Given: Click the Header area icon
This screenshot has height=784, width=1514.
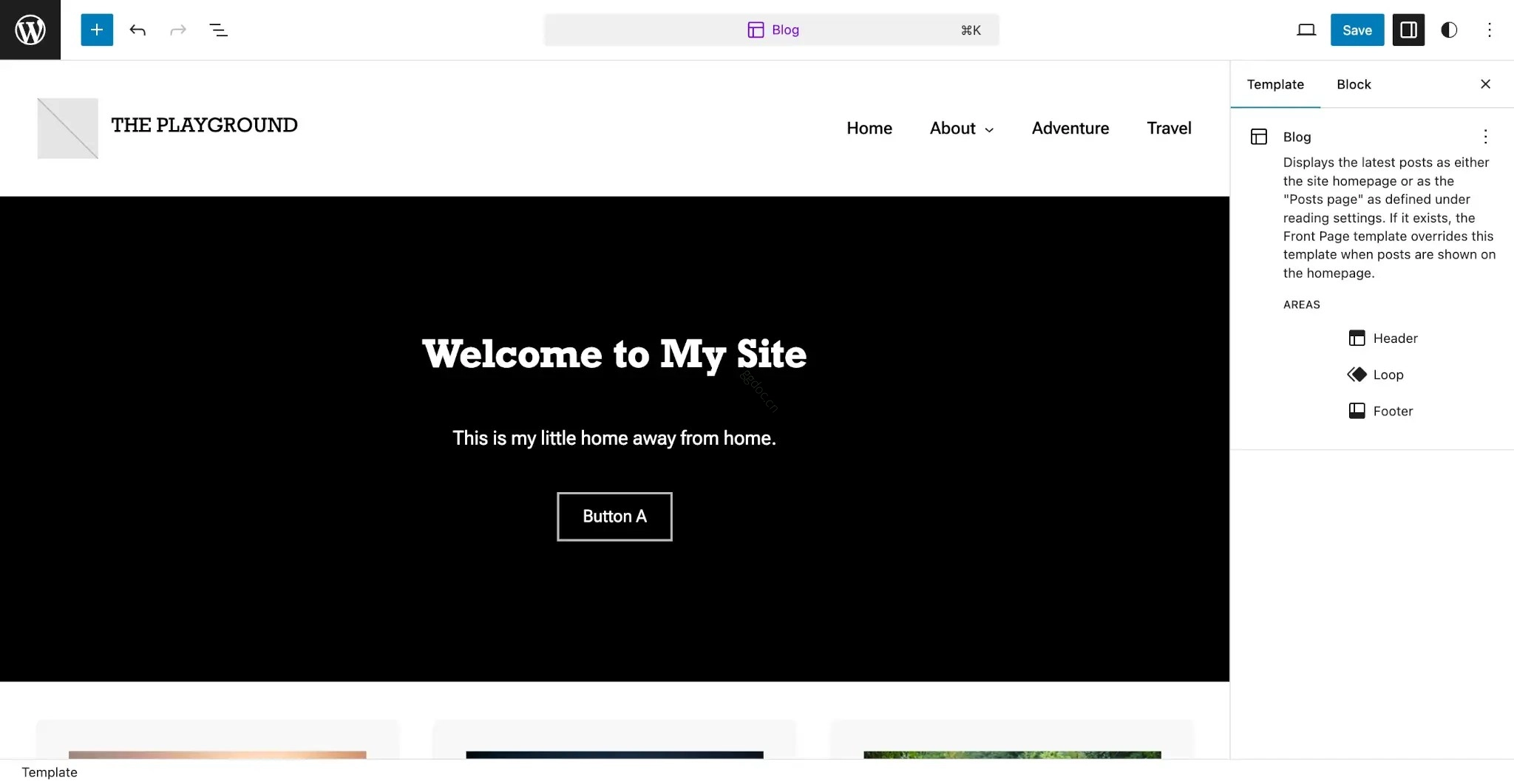Looking at the screenshot, I should pos(1357,338).
